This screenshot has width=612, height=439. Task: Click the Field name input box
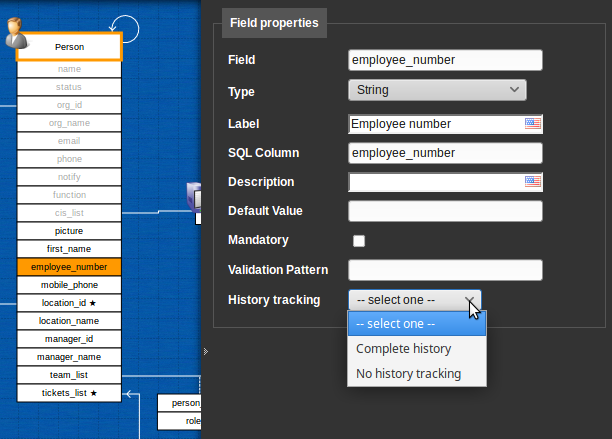(445, 60)
